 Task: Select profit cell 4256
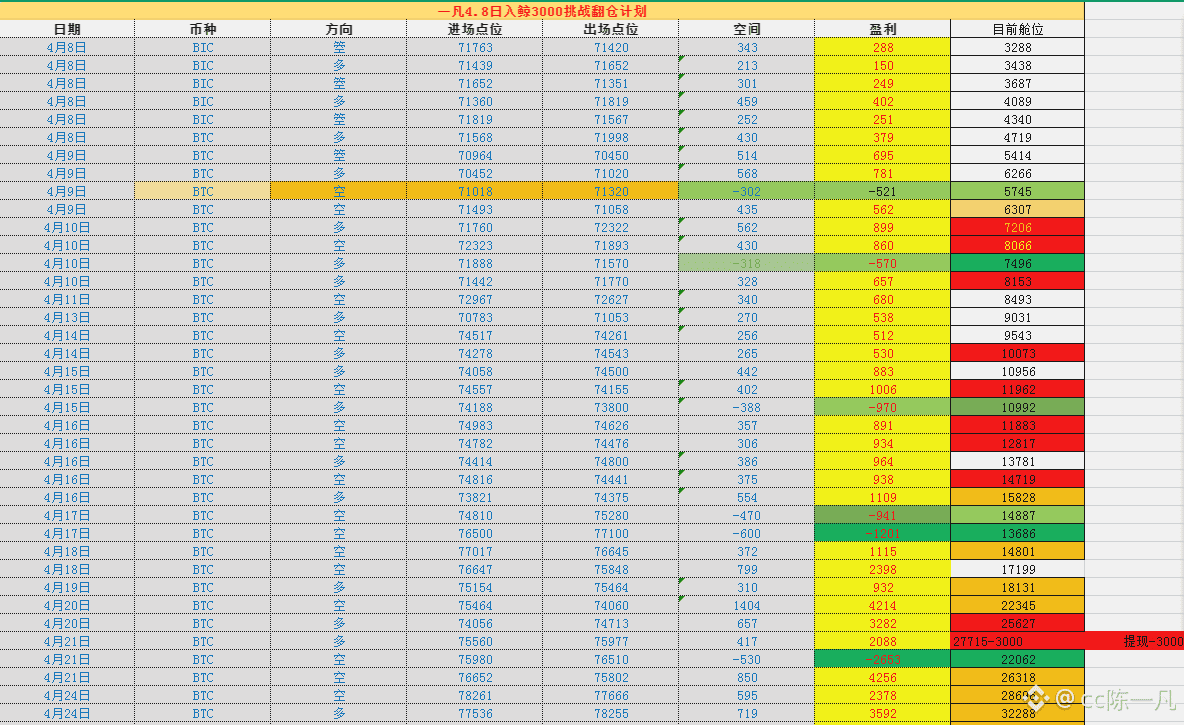(x=882, y=677)
